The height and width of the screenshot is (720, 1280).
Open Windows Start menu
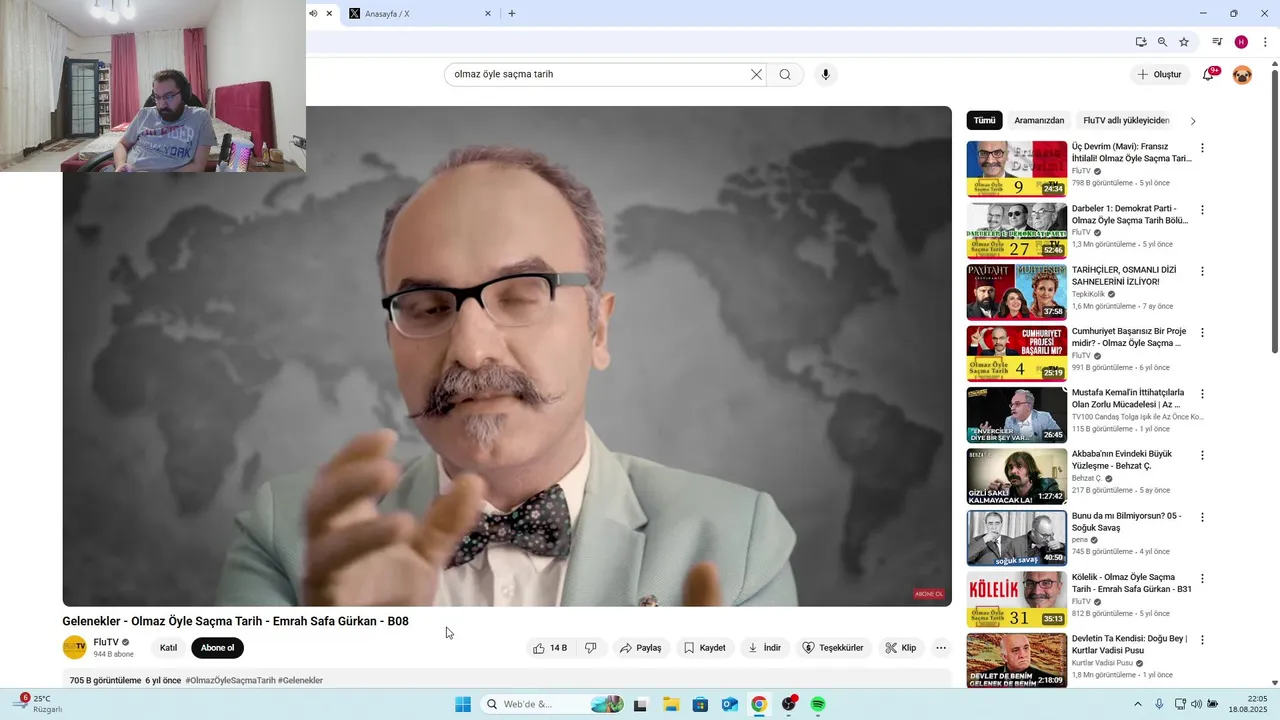click(x=463, y=705)
